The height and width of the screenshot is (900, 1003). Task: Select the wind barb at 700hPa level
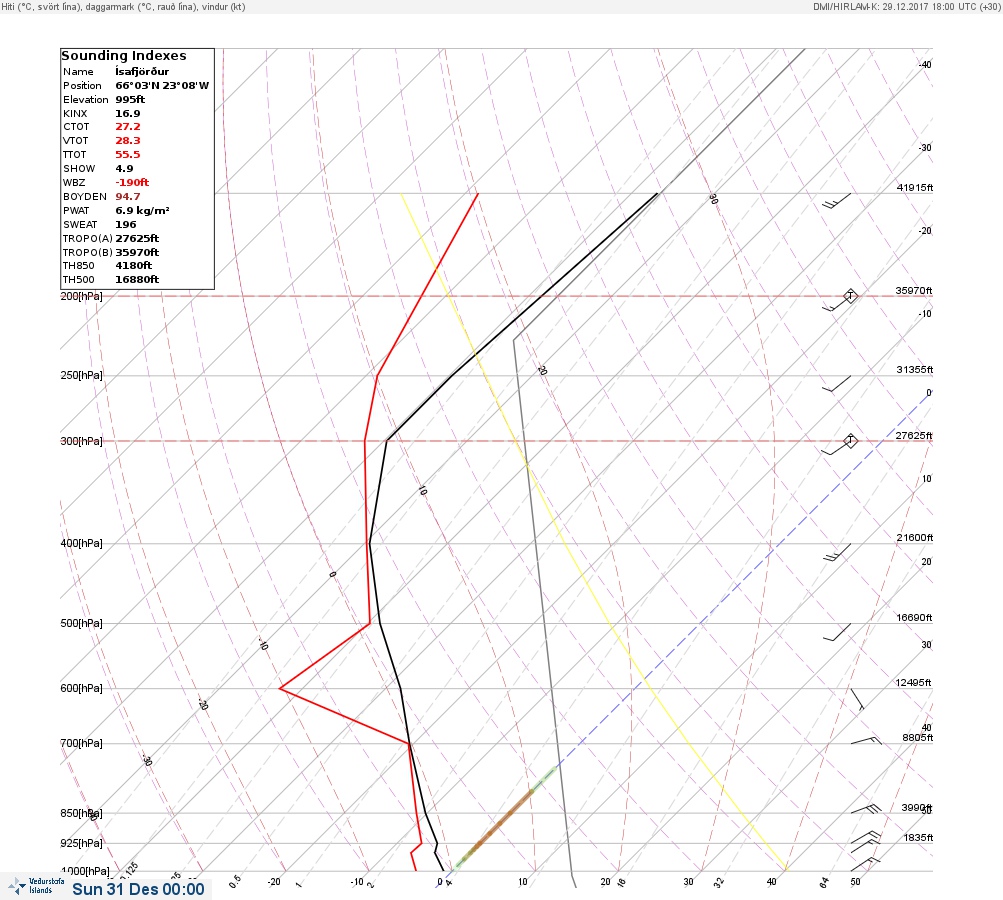coord(866,741)
